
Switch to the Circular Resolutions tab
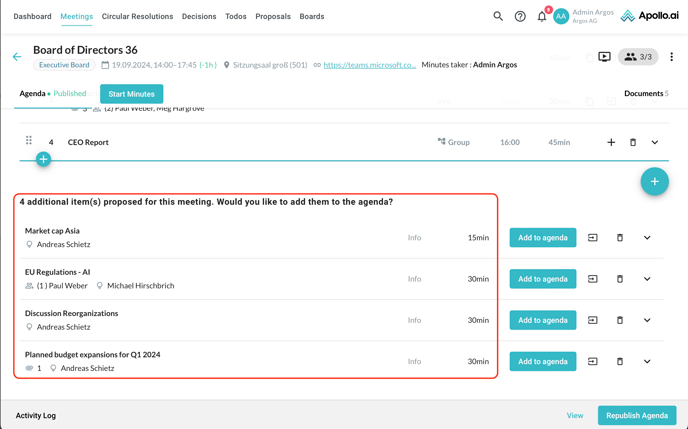point(137,16)
